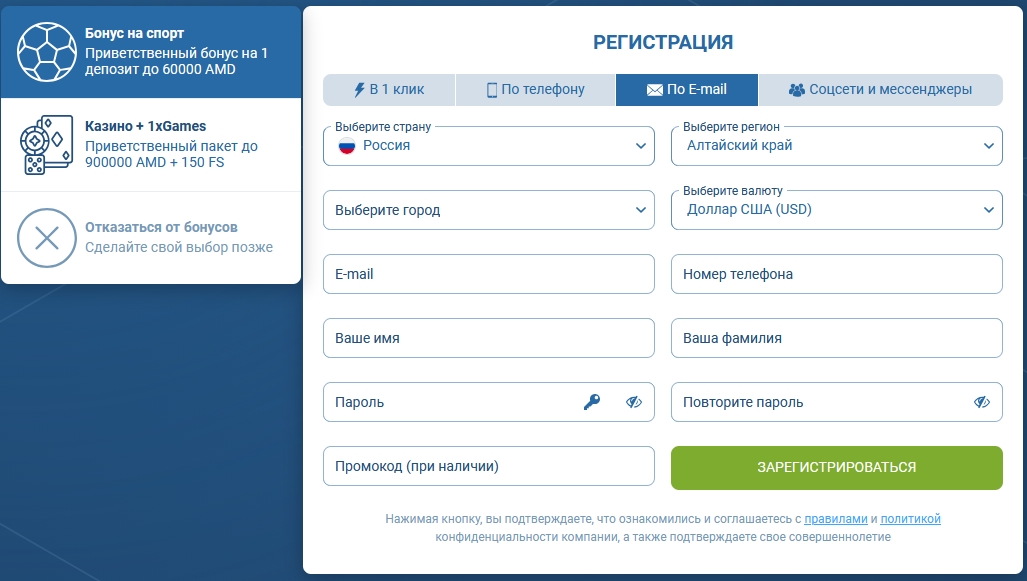
Task: Generate a password with the key icon
Action: (591, 401)
